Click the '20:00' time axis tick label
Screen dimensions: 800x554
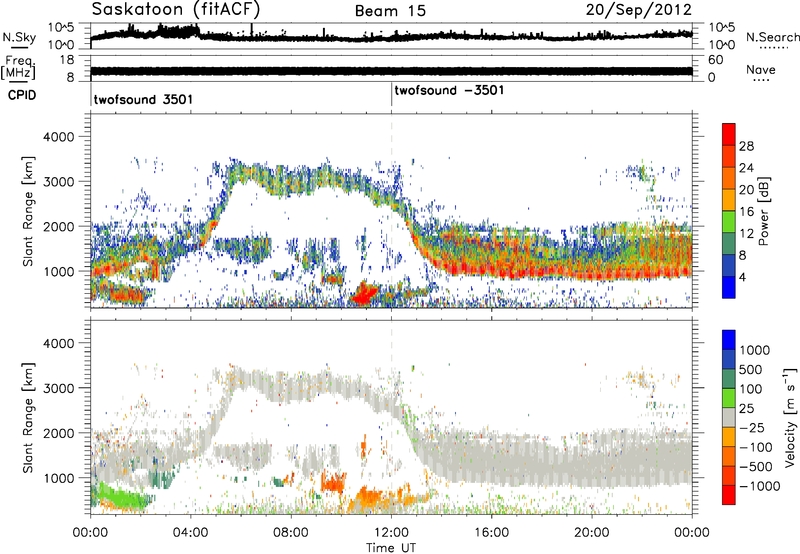tap(591, 533)
